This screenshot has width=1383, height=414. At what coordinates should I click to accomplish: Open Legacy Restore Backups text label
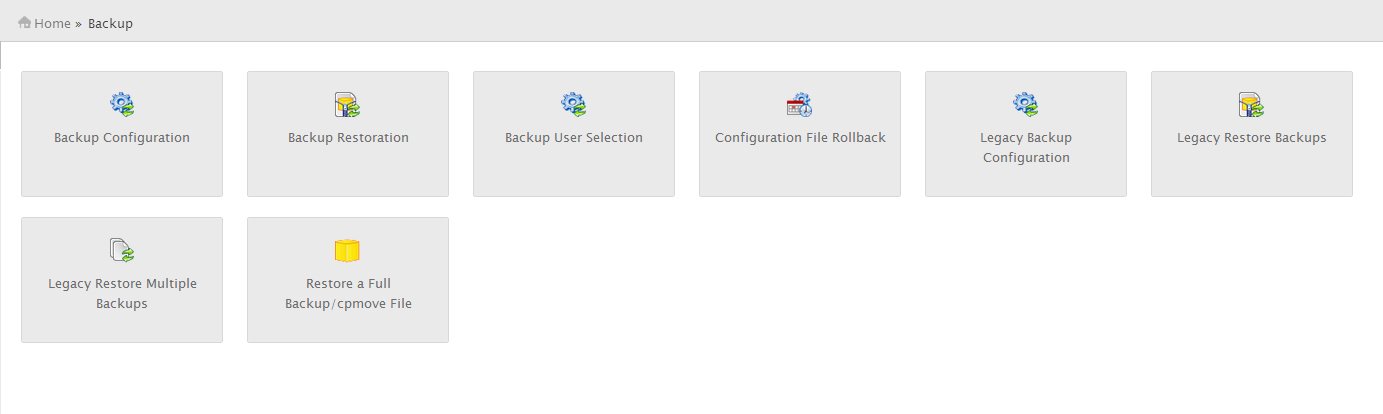pos(1252,138)
